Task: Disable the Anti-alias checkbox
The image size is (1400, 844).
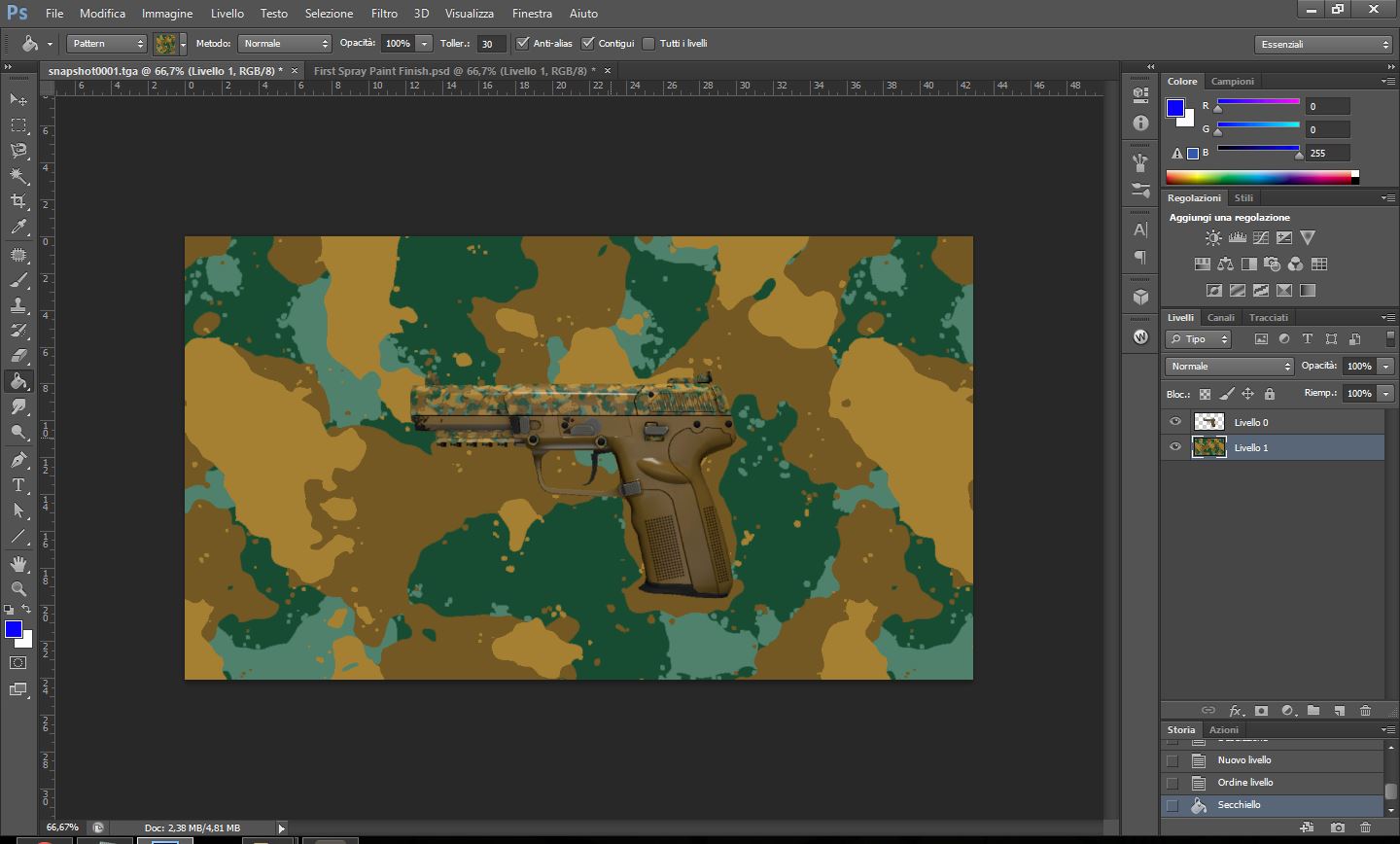Action: (x=523, y=44)
